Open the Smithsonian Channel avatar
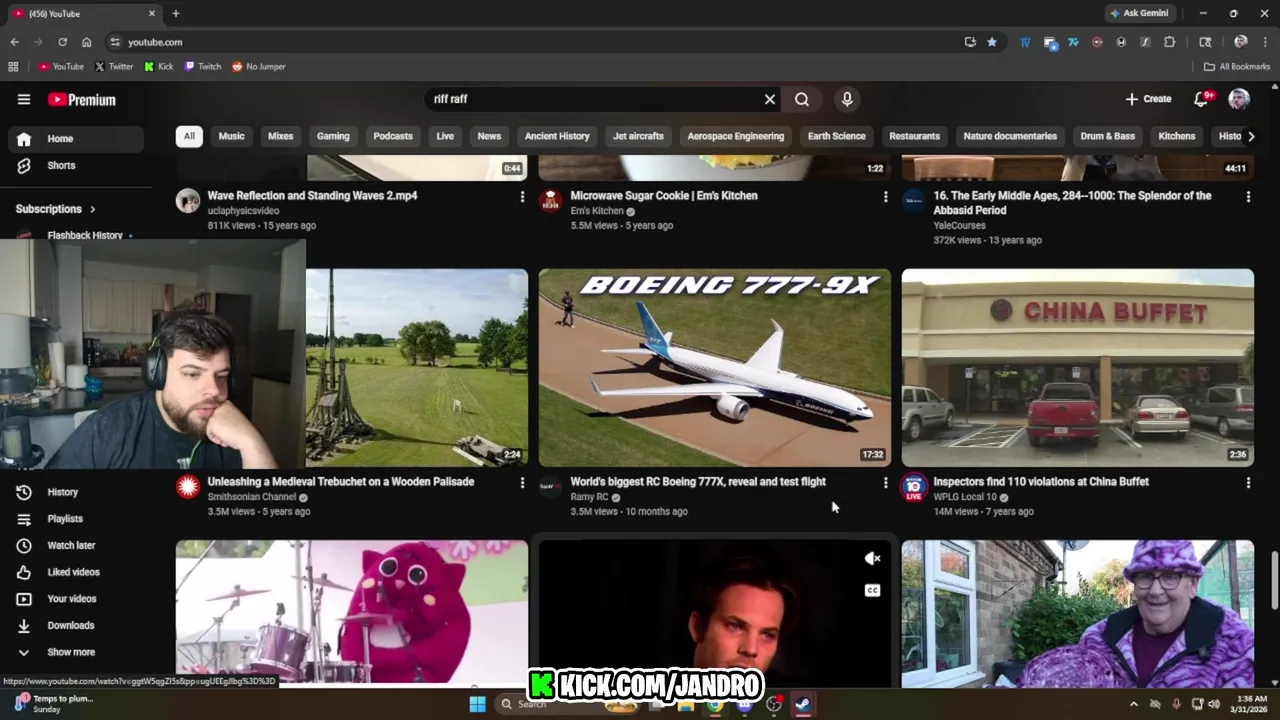Image resolution: width=1280 pixels, height=720 pixels. coord(188,487)
